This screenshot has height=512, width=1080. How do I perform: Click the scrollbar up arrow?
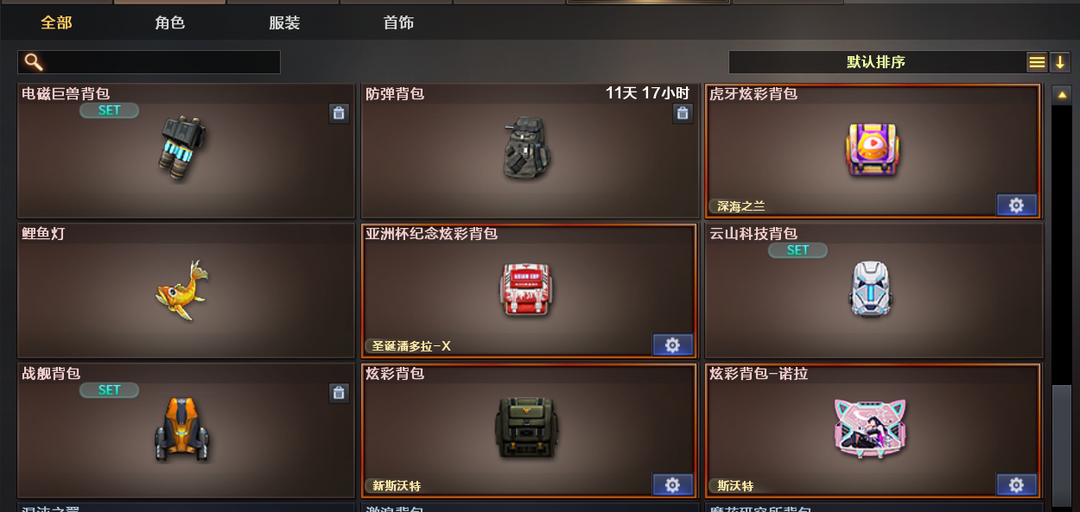coord(1061,94)
